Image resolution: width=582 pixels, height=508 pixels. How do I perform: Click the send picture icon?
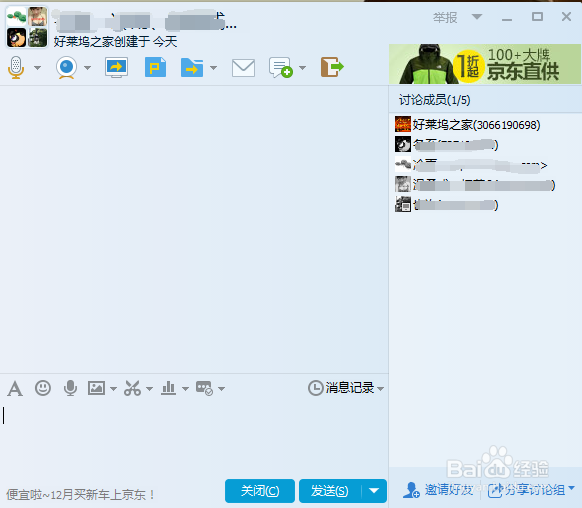(x=96, y=388)
